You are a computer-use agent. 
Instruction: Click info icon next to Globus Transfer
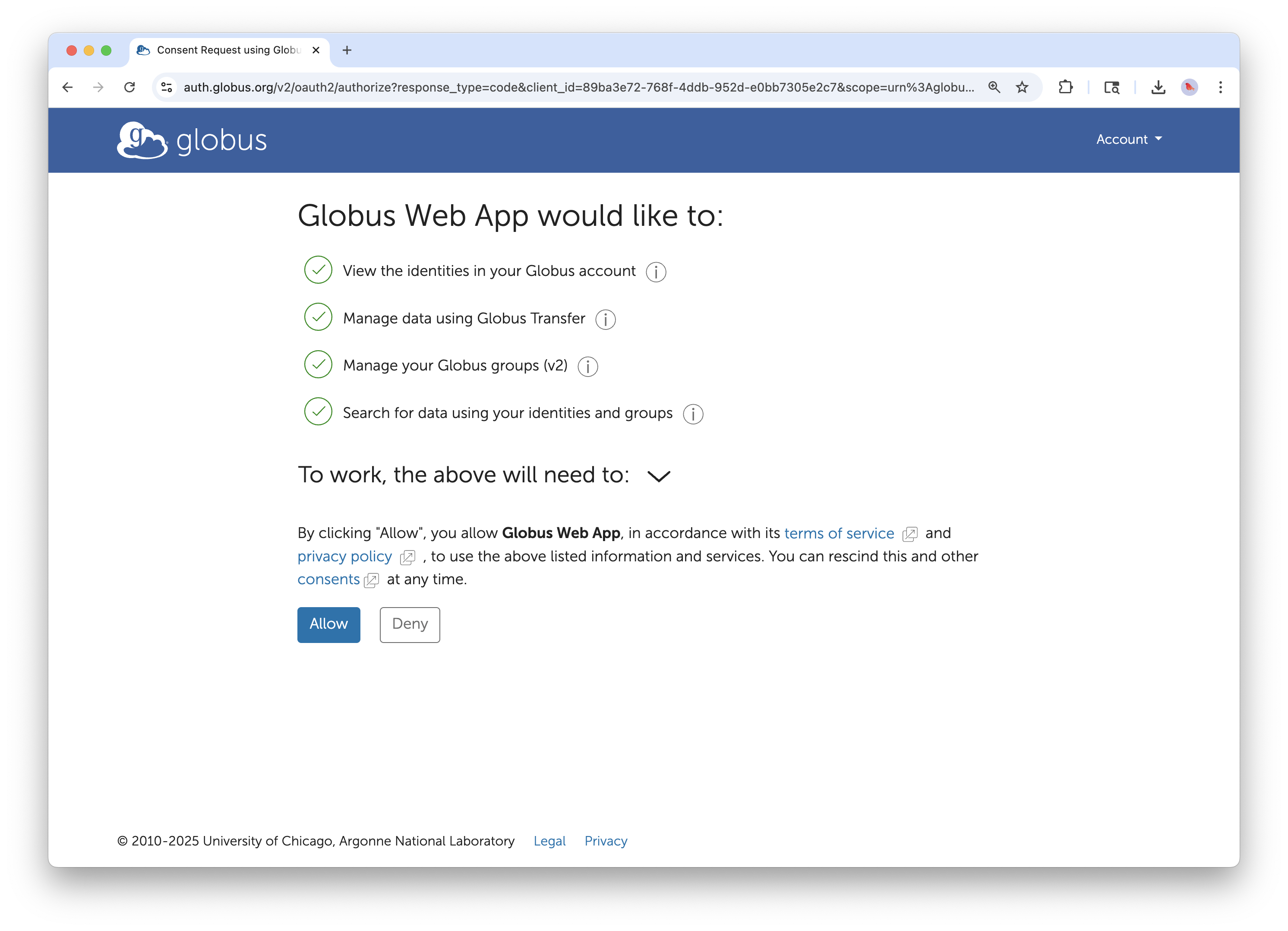tap(605, 319)
